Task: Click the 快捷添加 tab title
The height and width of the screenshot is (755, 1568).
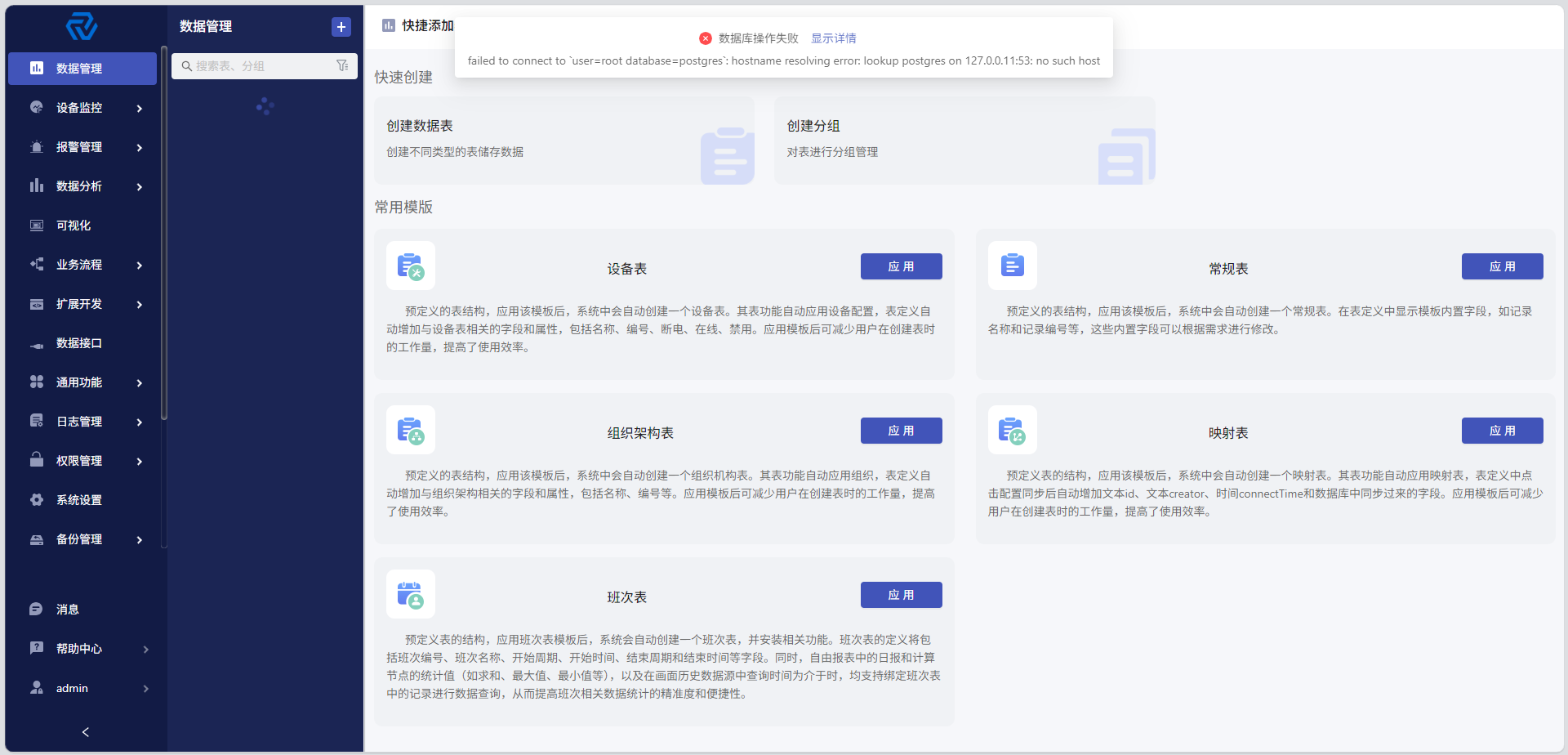Action: click(428, 25)
